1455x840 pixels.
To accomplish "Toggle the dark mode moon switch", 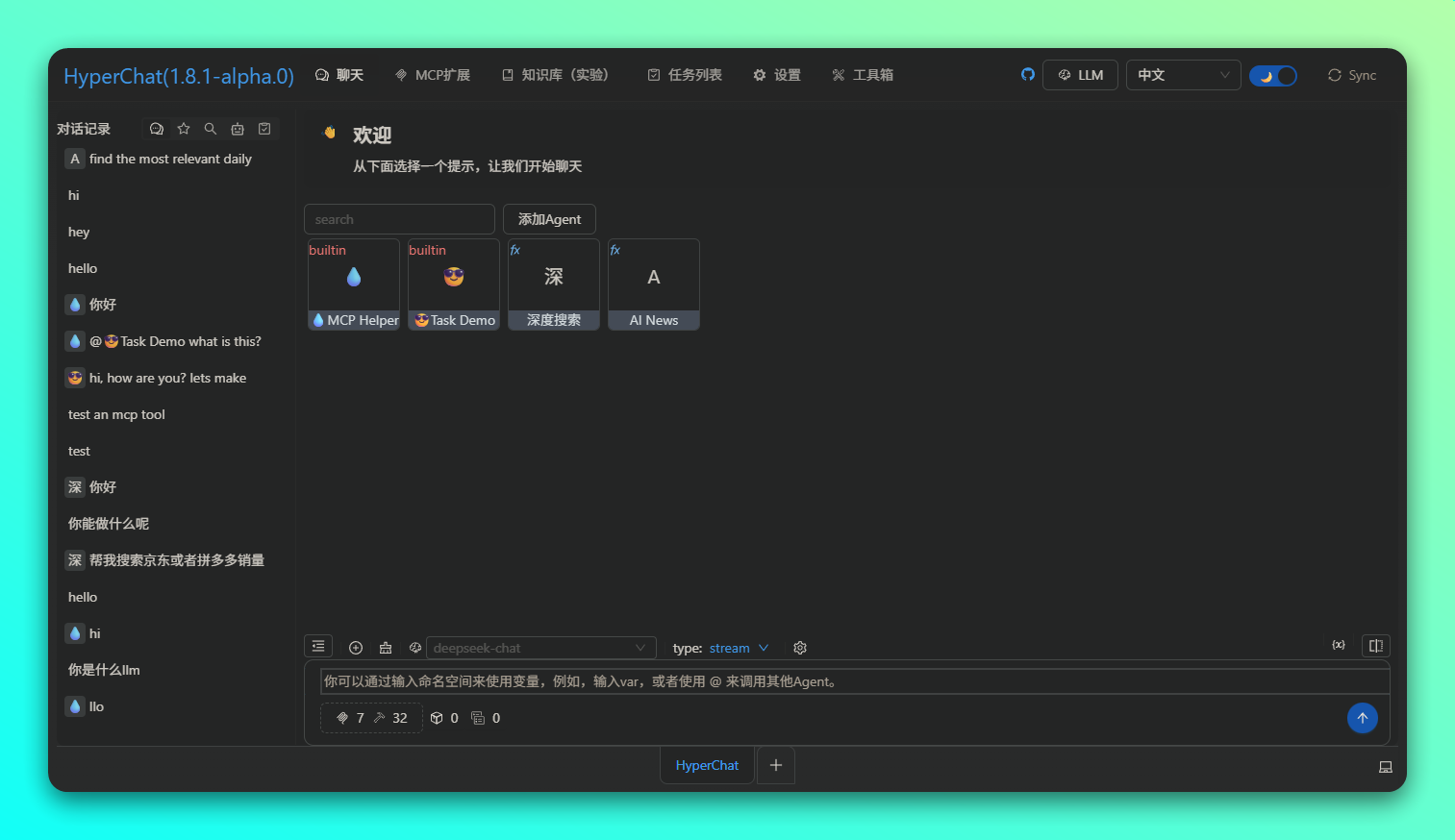I will (1273, 76).
